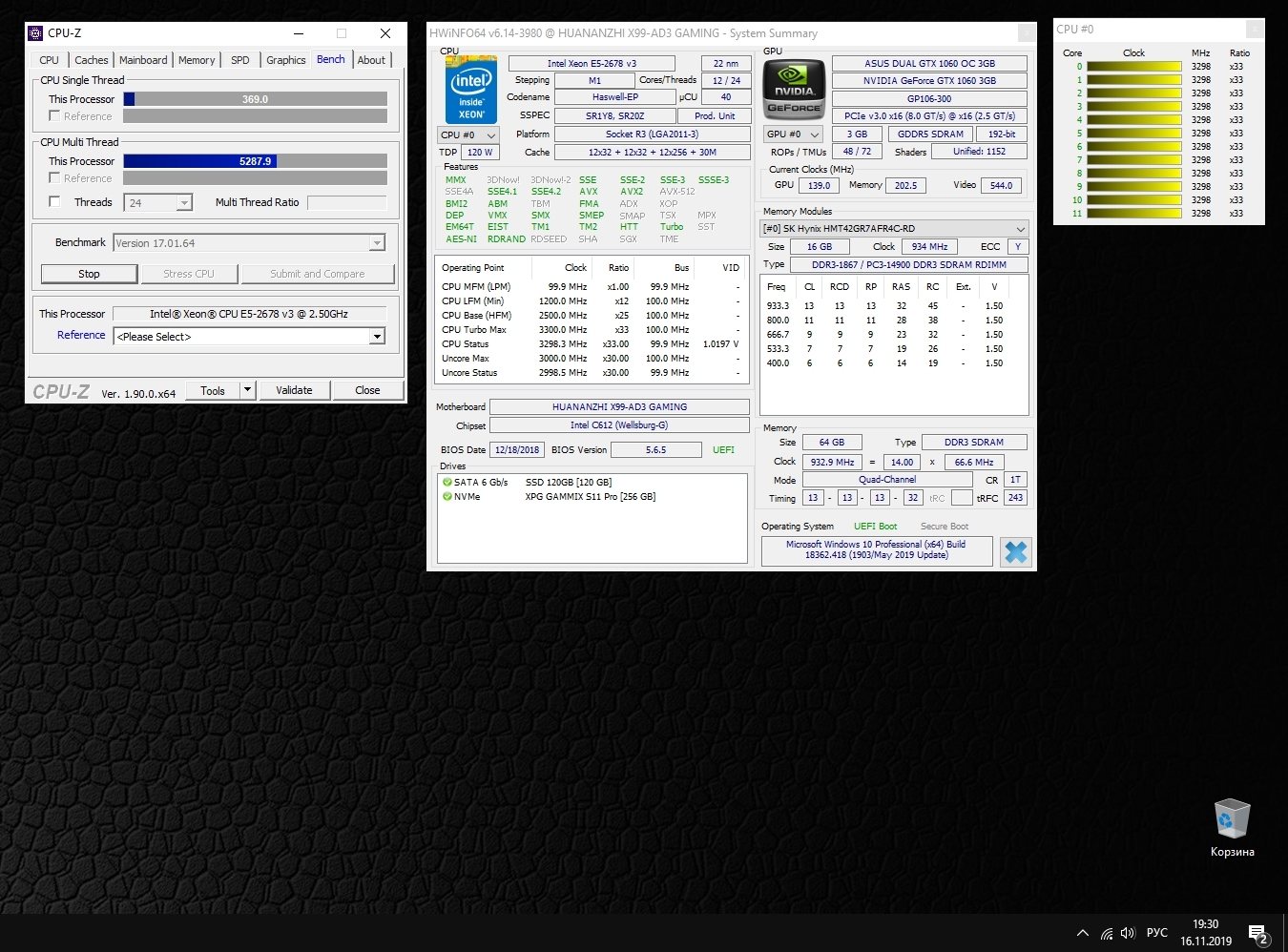Show hidden system tray icons
1288x952 pixels.
(1082, 933)
